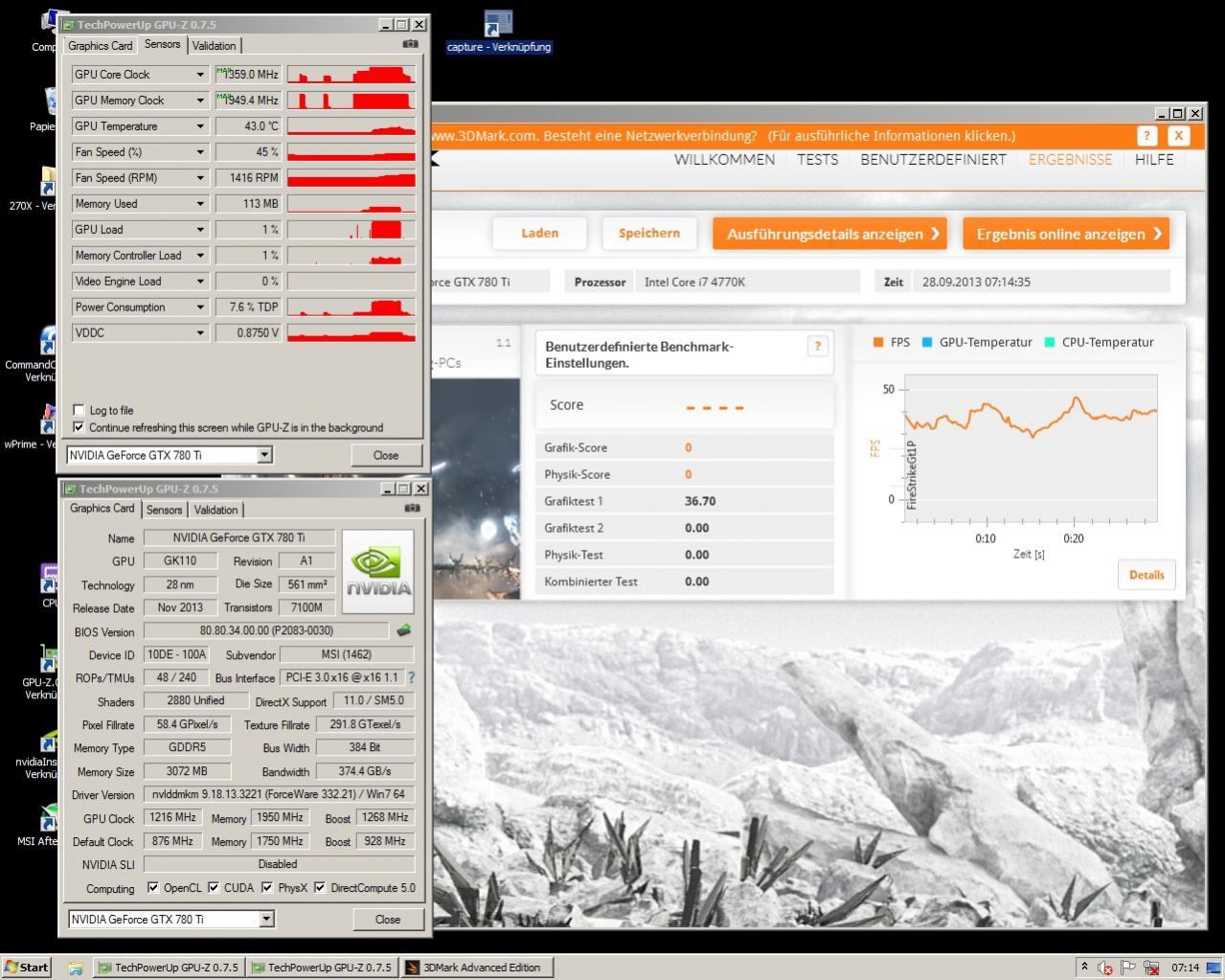
Task: Switch to 3DMark Advanced Edition taskbar item
Action: click(x=476, y=968)
